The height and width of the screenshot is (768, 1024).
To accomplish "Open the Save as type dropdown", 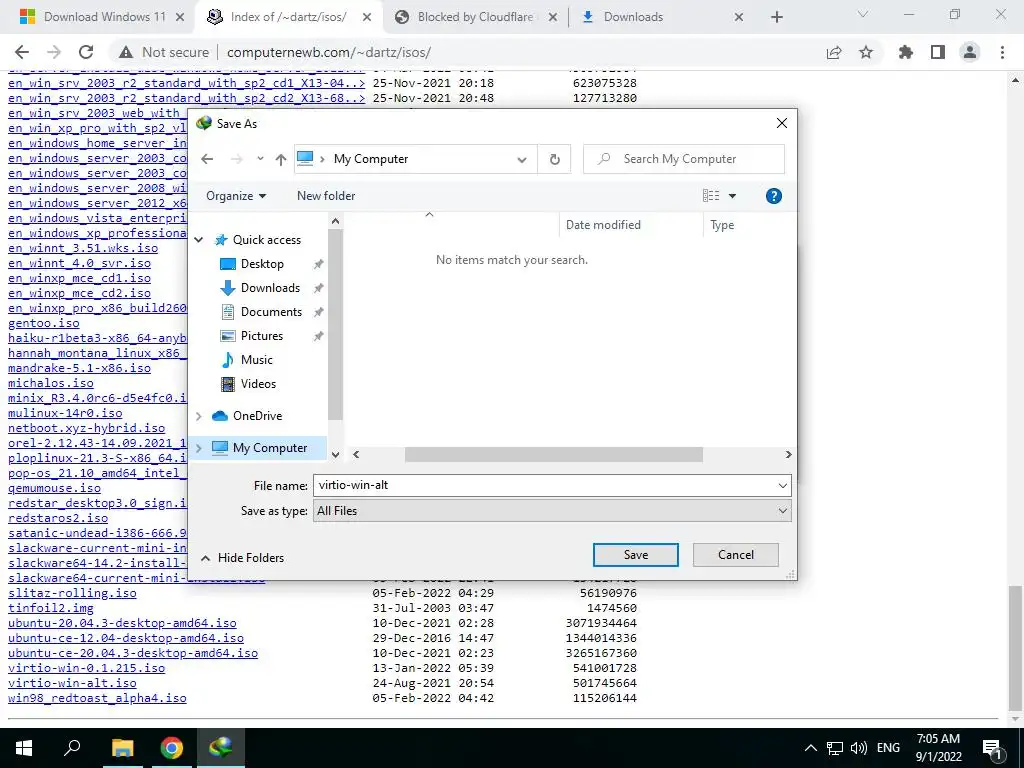I will [x=782, y=511].
